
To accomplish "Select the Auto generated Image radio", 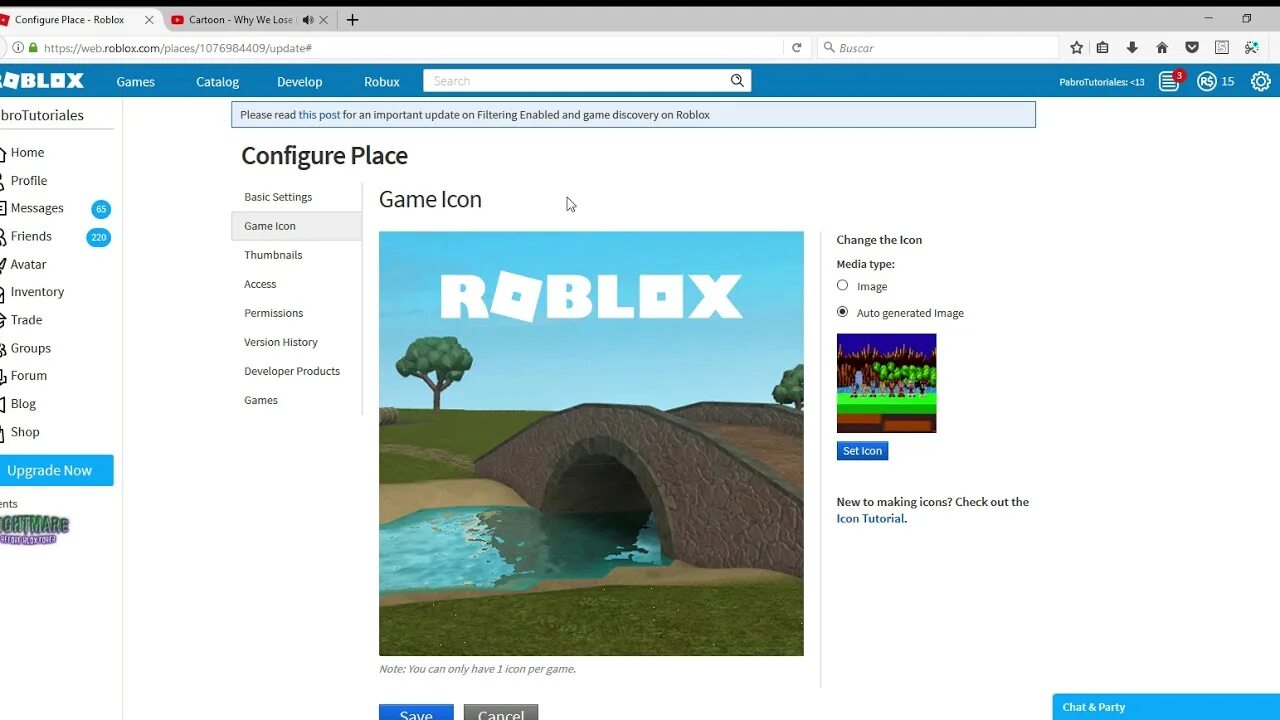I will [x=842, y=312].
